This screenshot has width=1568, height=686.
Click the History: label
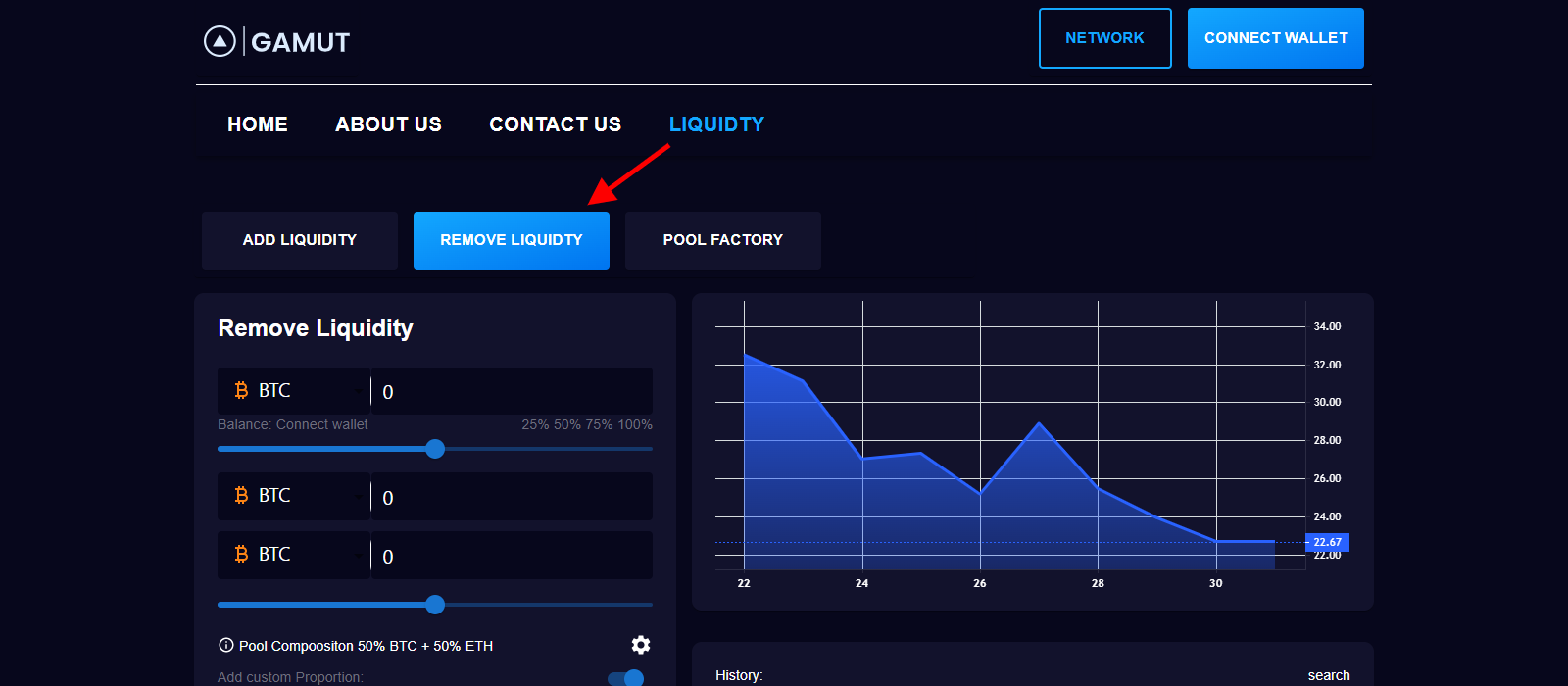739,675
